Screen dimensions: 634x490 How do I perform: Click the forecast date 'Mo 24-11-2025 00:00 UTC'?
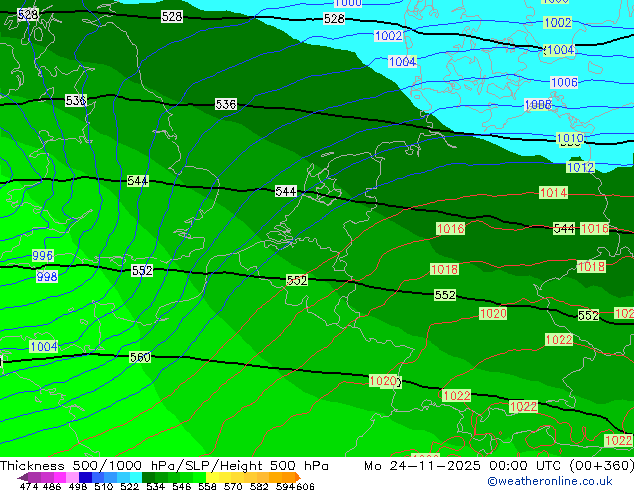coord(464,466)
